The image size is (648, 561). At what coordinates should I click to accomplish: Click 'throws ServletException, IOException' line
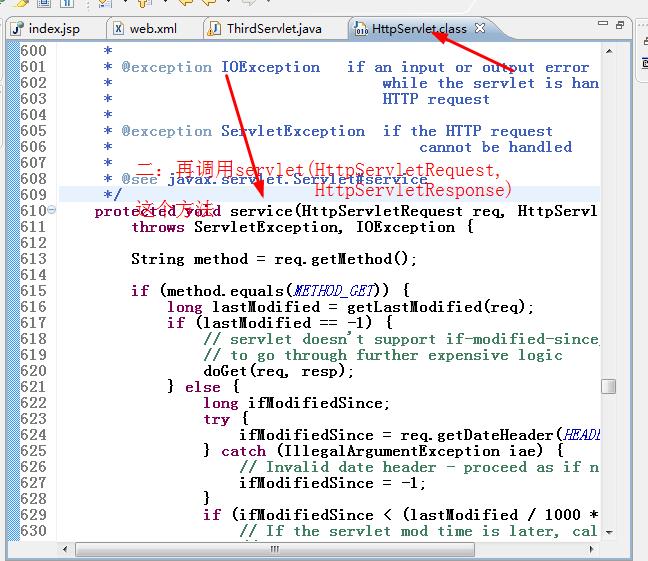[x=302, y=227]
